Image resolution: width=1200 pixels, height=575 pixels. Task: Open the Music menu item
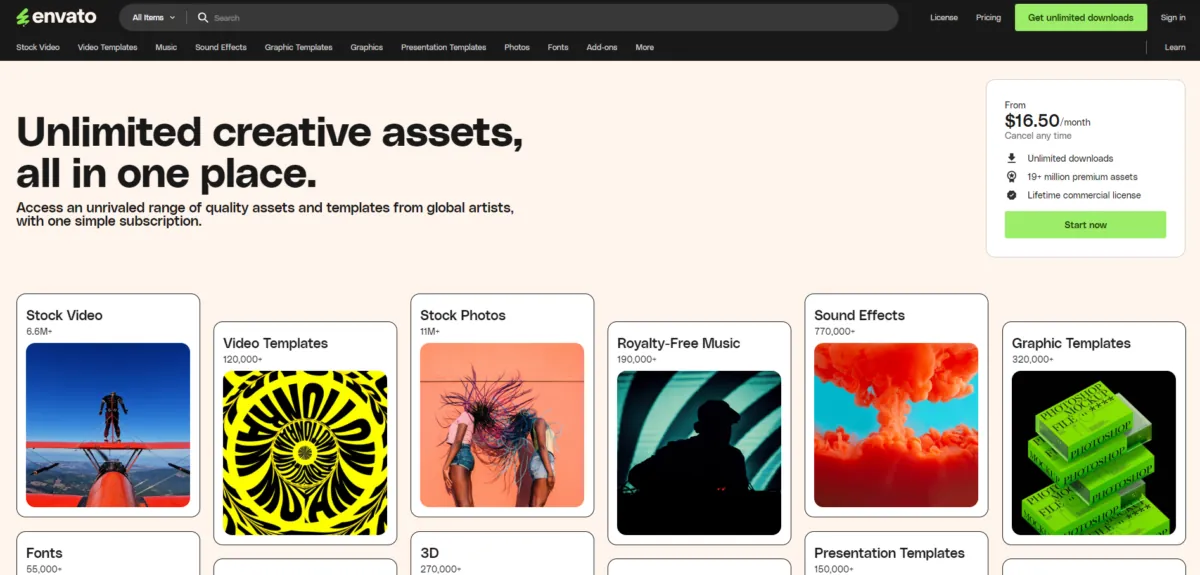(x=166, y=47)
